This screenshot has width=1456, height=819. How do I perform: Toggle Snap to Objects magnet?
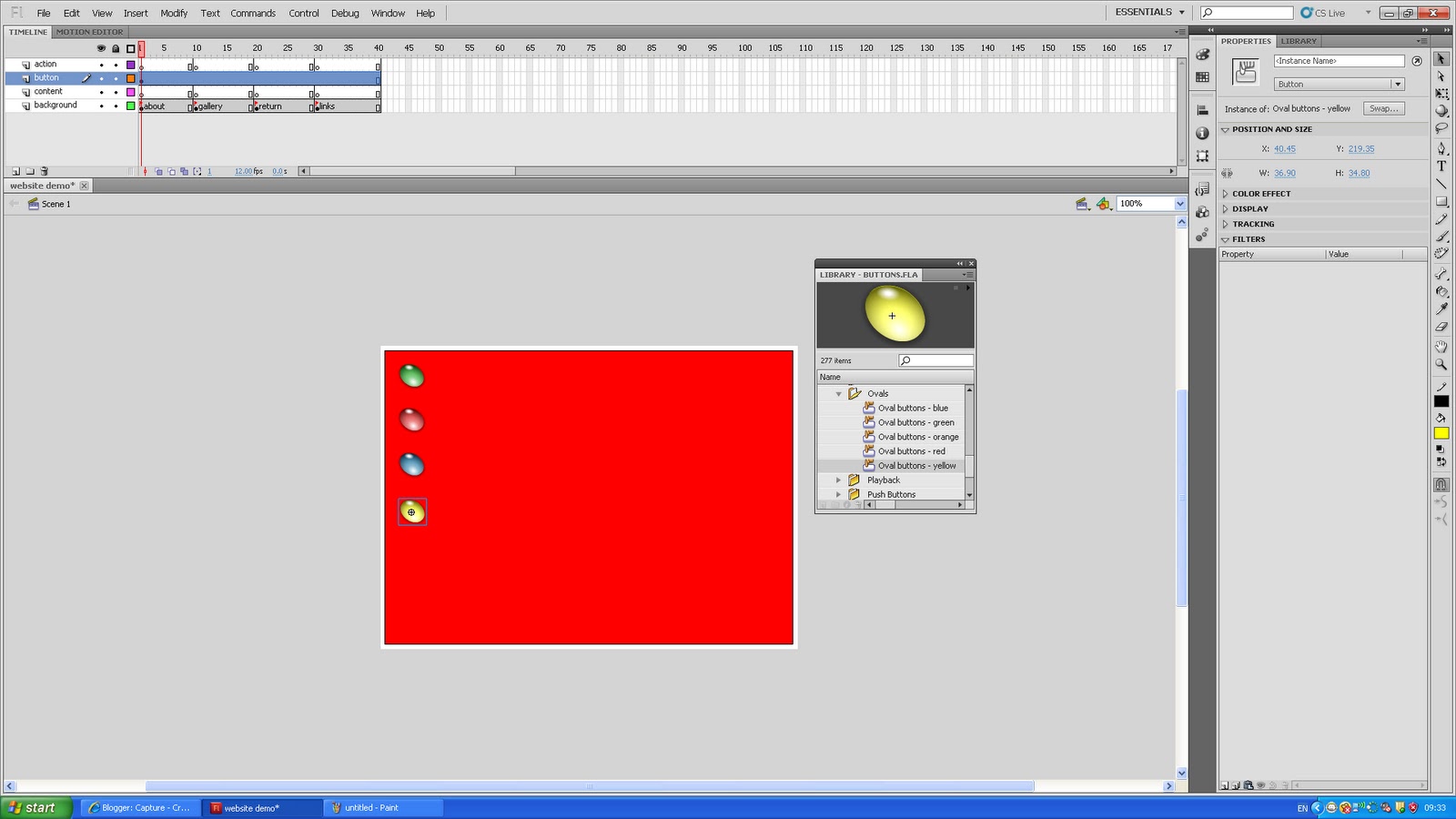click(1441, 485)
